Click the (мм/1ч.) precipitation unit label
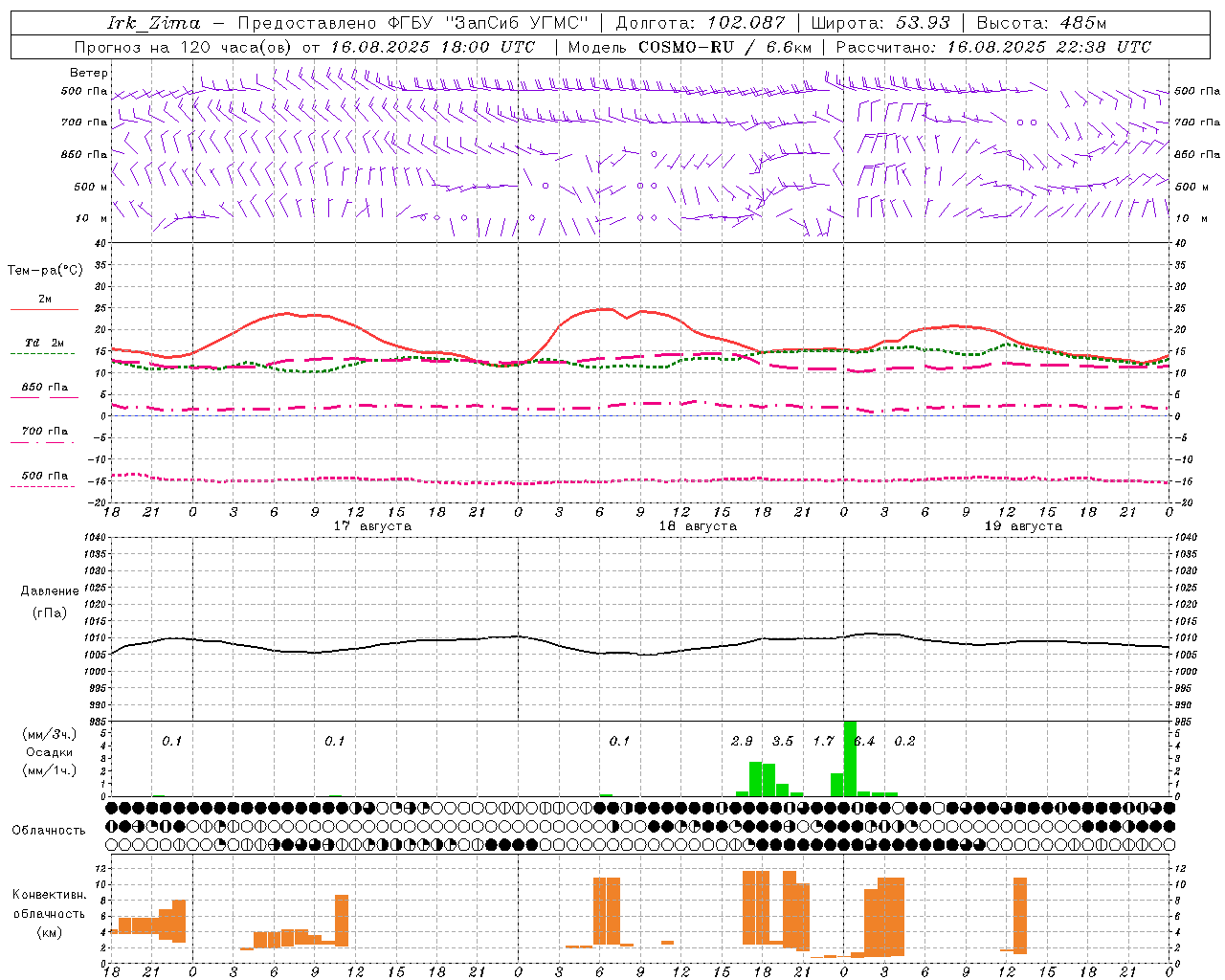1225x980 pixels. click(x=49, y=770)
